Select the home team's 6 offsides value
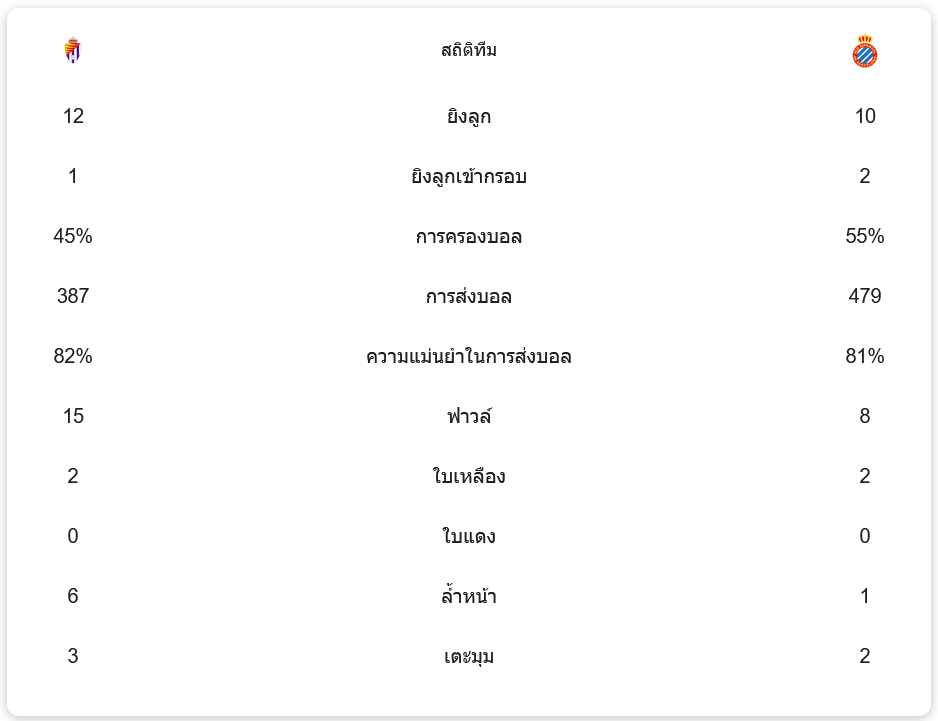 coord(73,596)
